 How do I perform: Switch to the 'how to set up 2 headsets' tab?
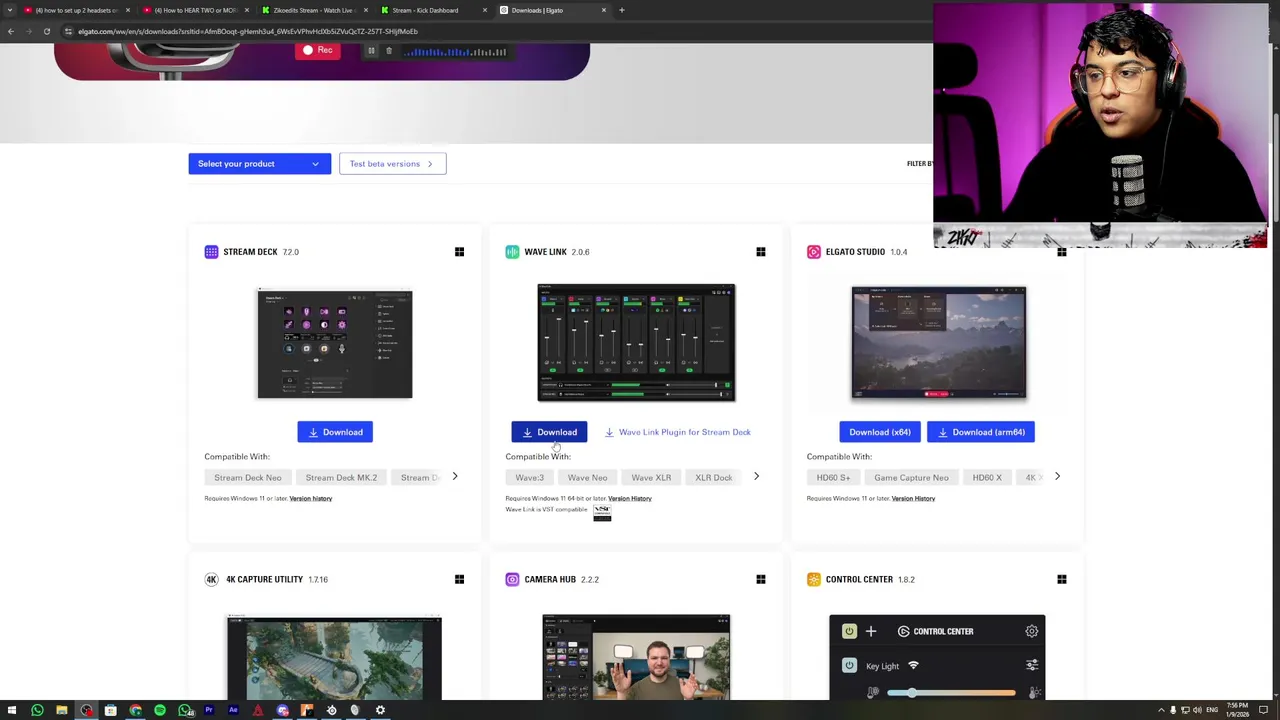click(77, 10)
